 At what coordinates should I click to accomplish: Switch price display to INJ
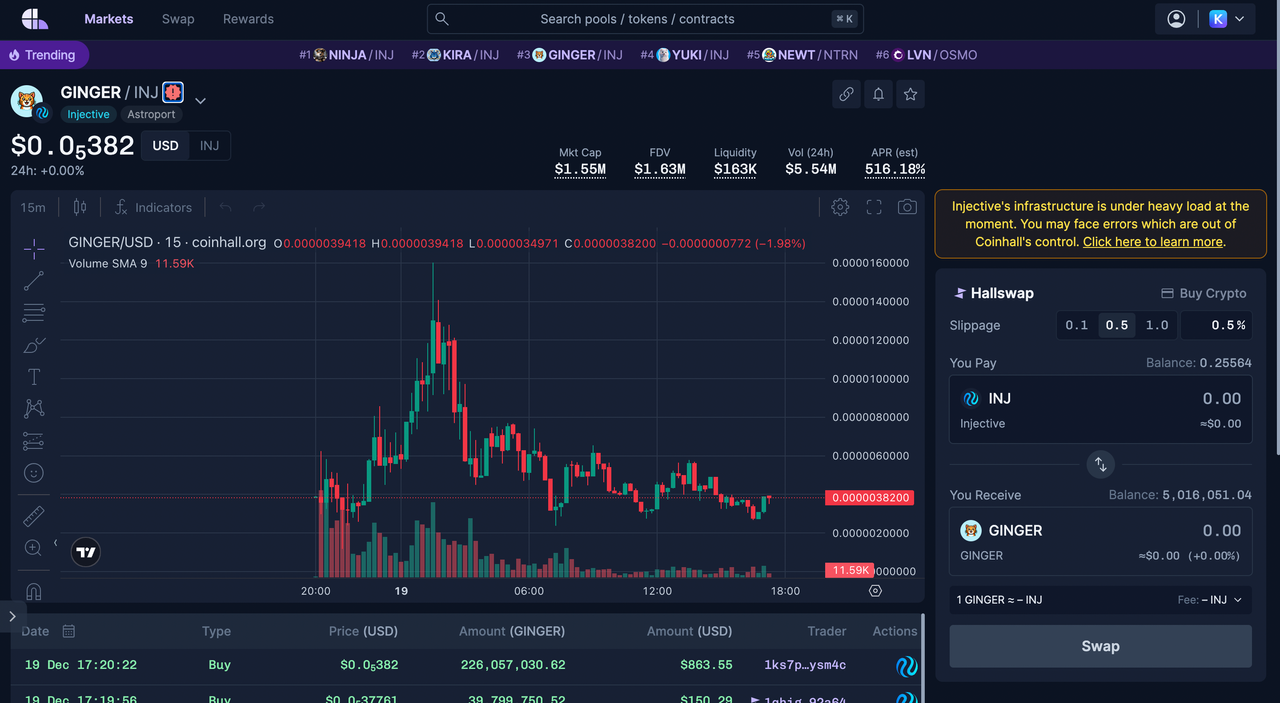point(209,146)
